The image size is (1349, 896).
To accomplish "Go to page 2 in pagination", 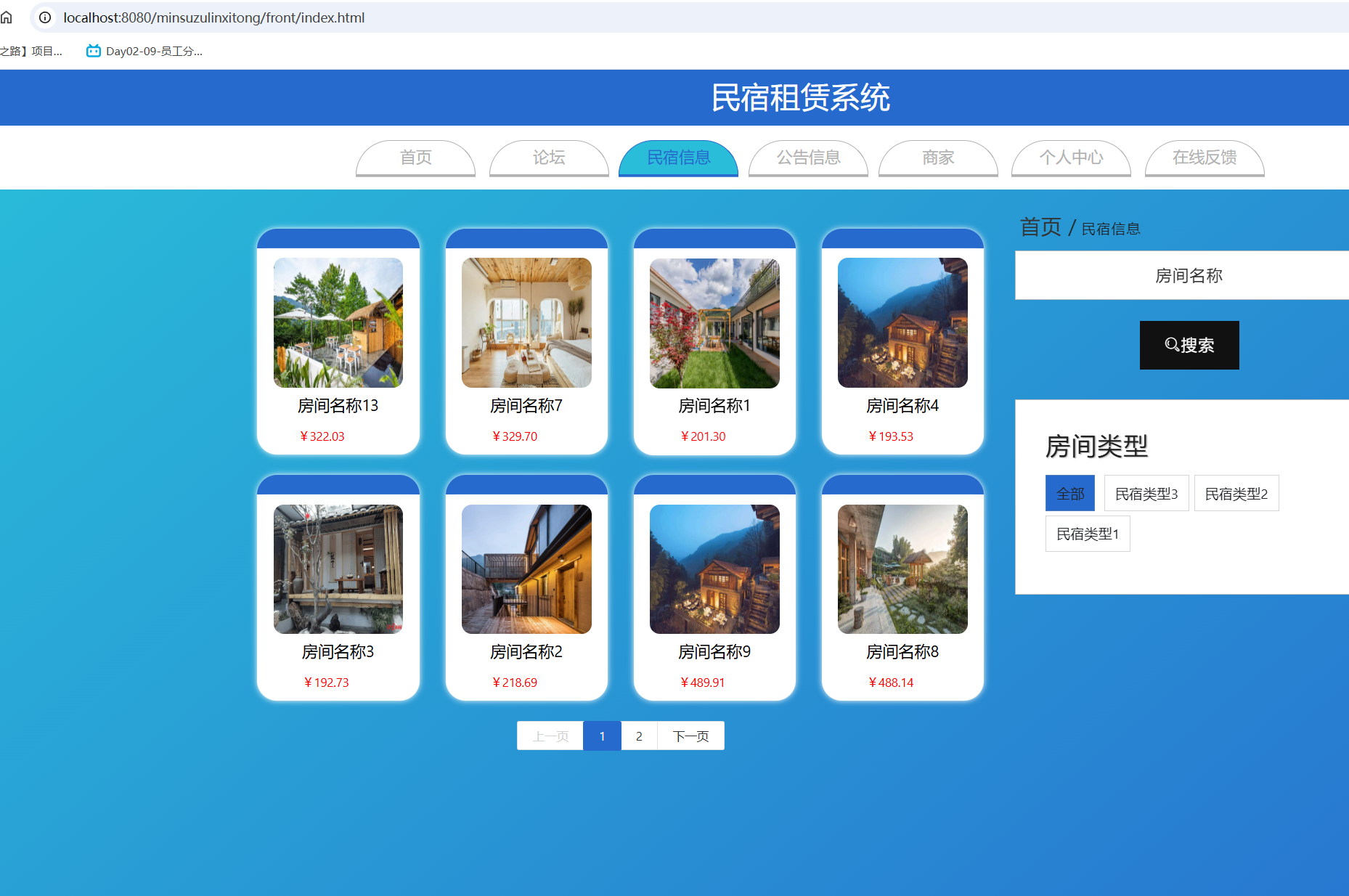I will click(x=639, y=736).
